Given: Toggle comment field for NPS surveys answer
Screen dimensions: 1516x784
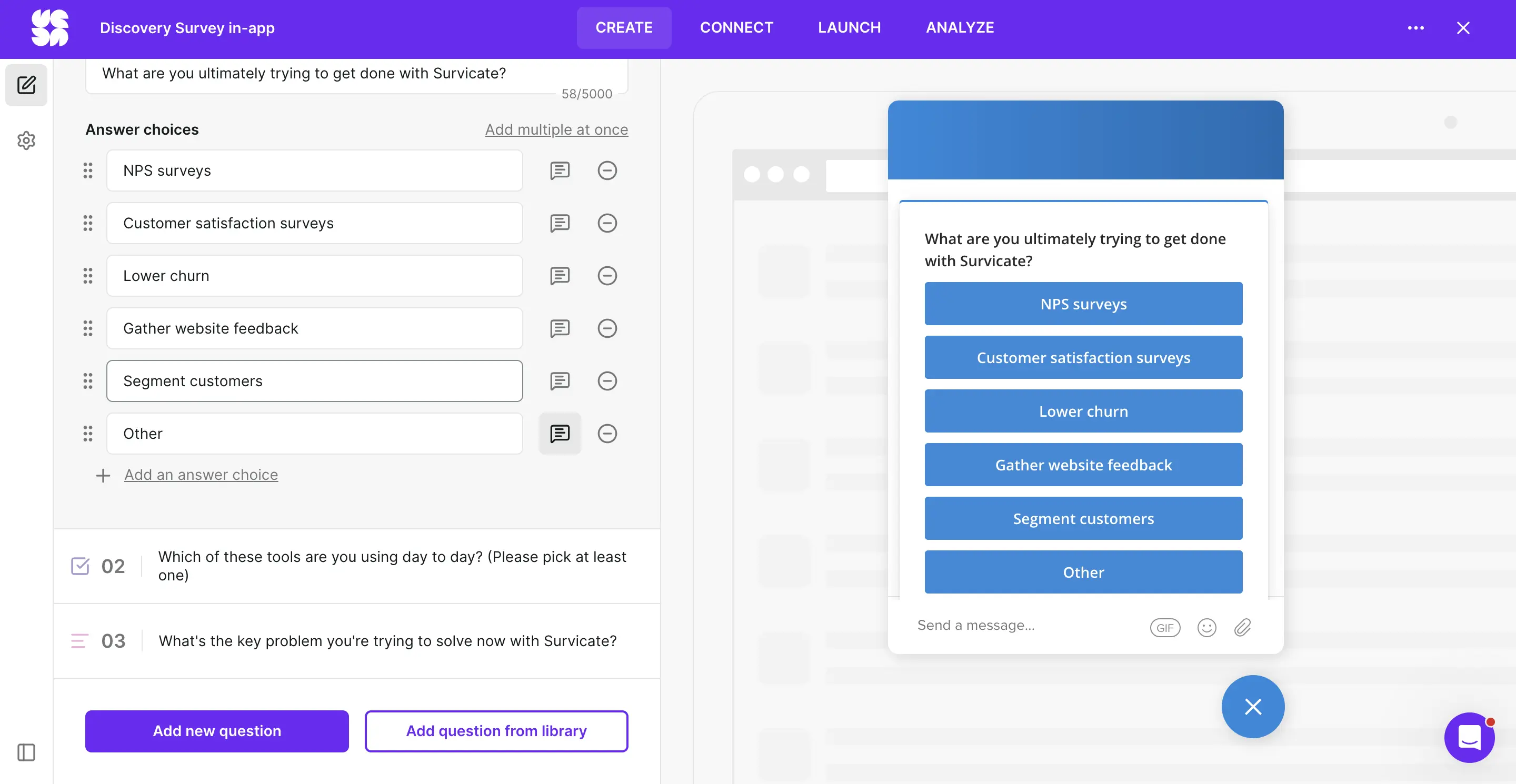Looking at the screenshot, I should coord(559,170).
